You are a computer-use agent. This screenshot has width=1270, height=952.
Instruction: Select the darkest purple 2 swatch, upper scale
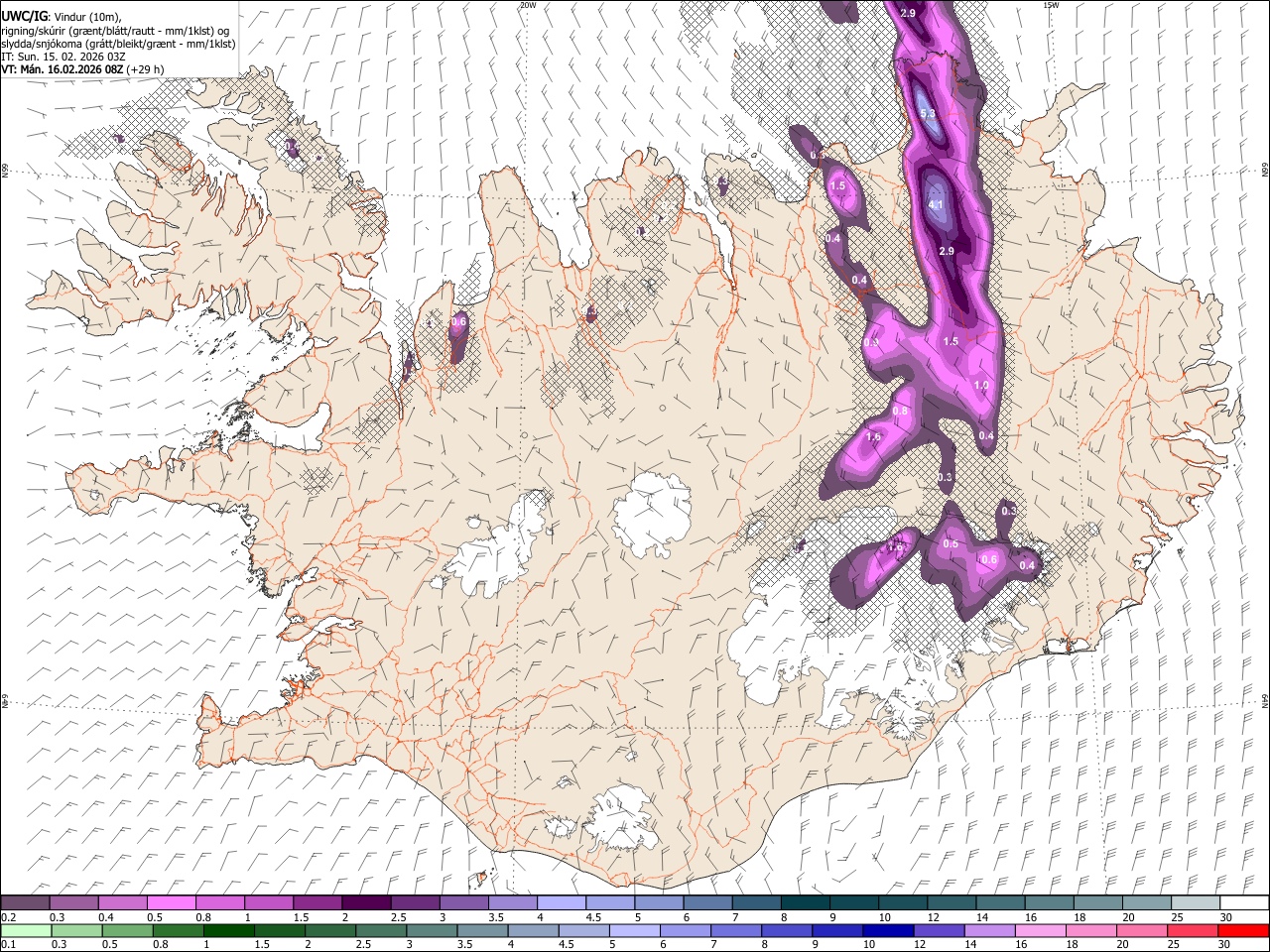(366, 903)
